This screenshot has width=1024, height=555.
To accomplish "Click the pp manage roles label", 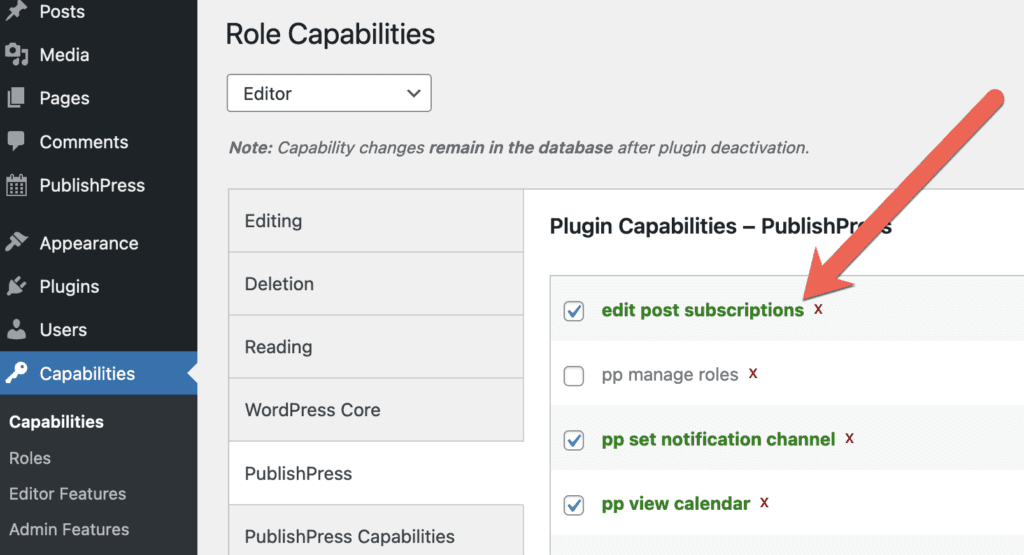I will pyautogui.click(x=669, y=375).
